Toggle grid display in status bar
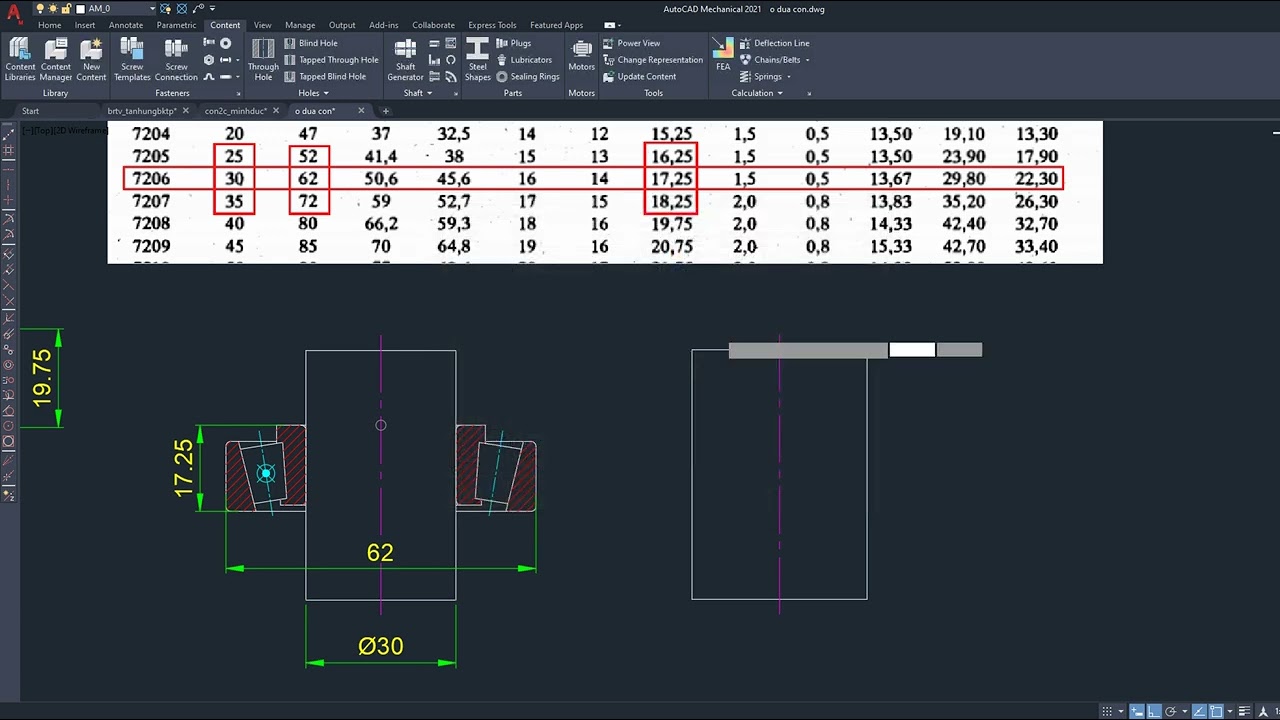The height and width of the screenshot is (720, 1280). click(x=1107, y=711)
